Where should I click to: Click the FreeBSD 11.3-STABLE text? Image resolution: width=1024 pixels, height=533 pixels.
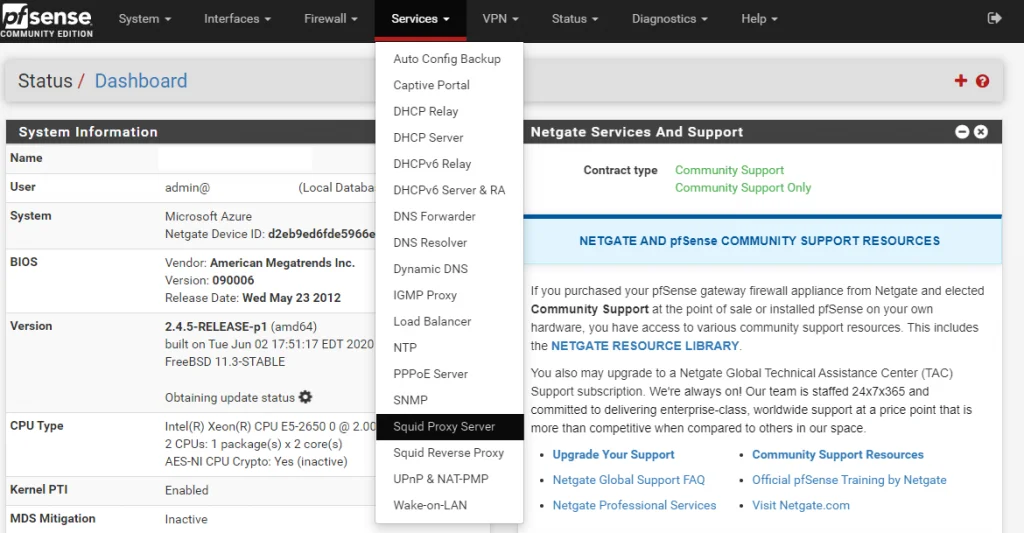225,362
